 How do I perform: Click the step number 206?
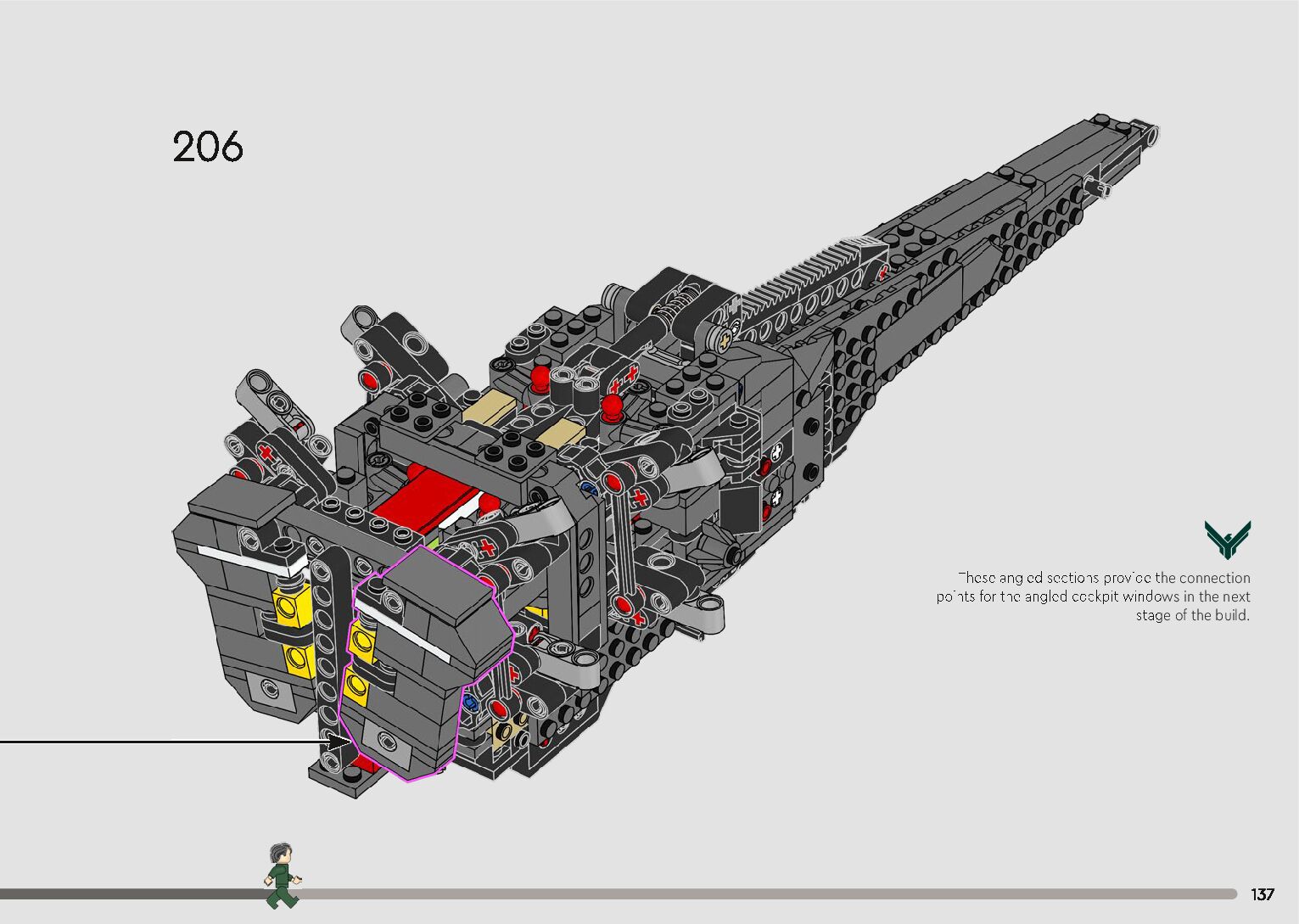tap(208, 147)
